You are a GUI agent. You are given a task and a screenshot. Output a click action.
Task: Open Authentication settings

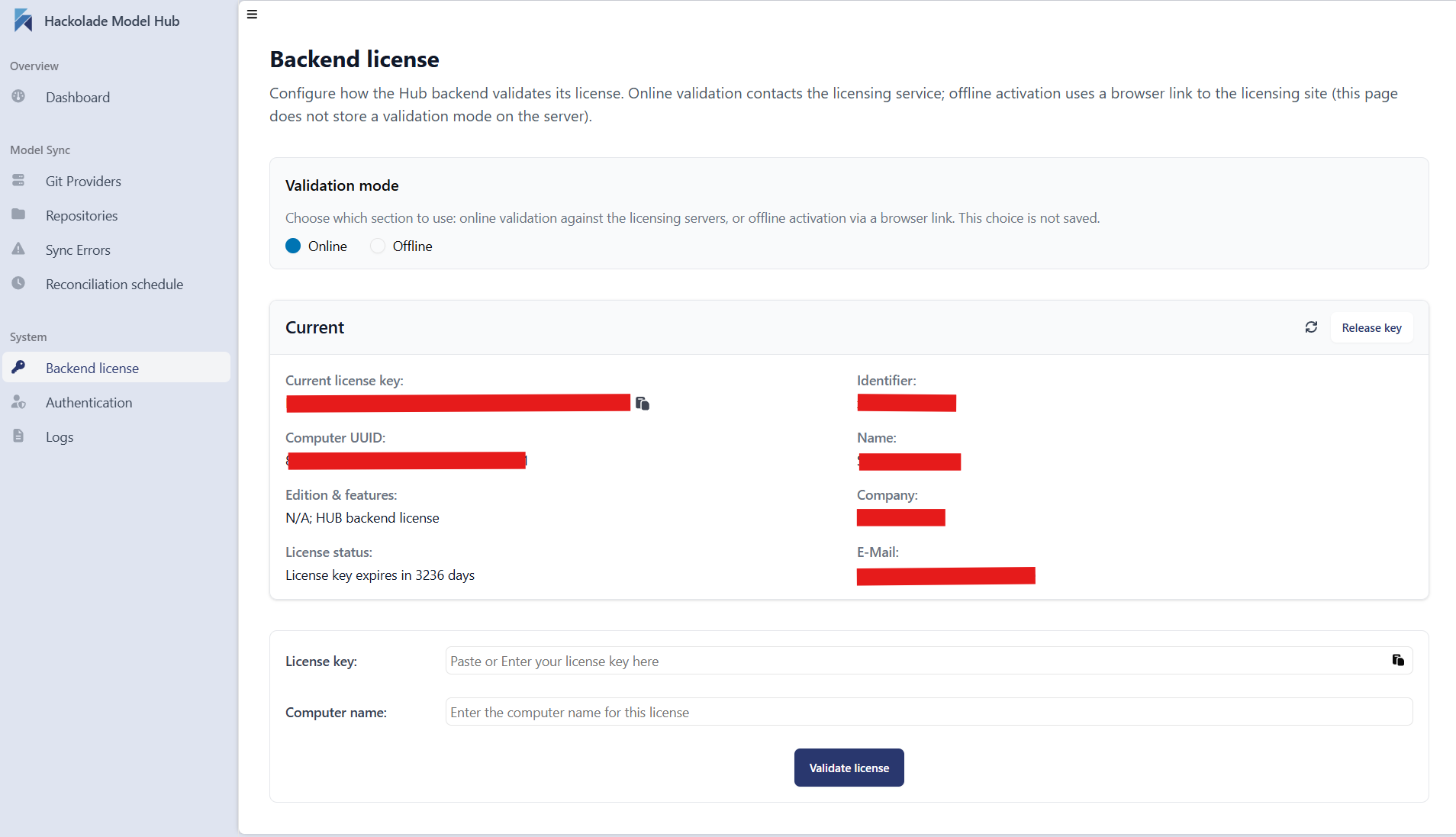point(116,402)
